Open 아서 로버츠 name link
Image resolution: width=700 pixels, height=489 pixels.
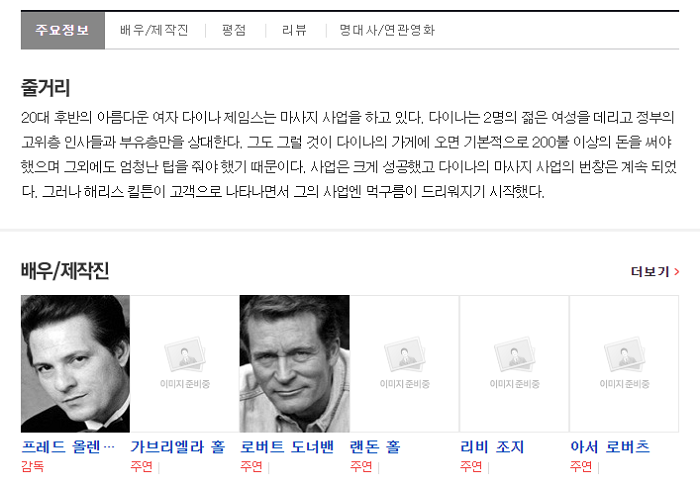point(610,447)
